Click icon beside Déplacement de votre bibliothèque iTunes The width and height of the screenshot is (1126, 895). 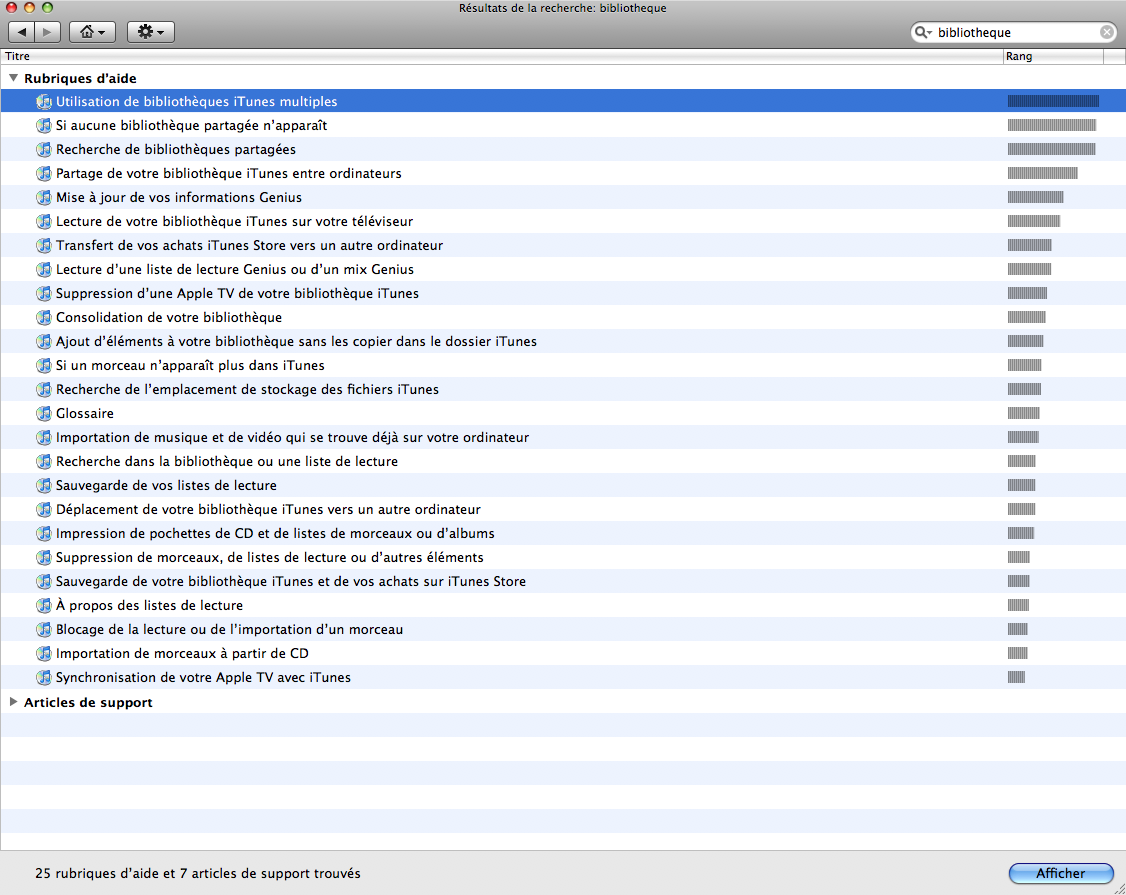coord(44,509)
